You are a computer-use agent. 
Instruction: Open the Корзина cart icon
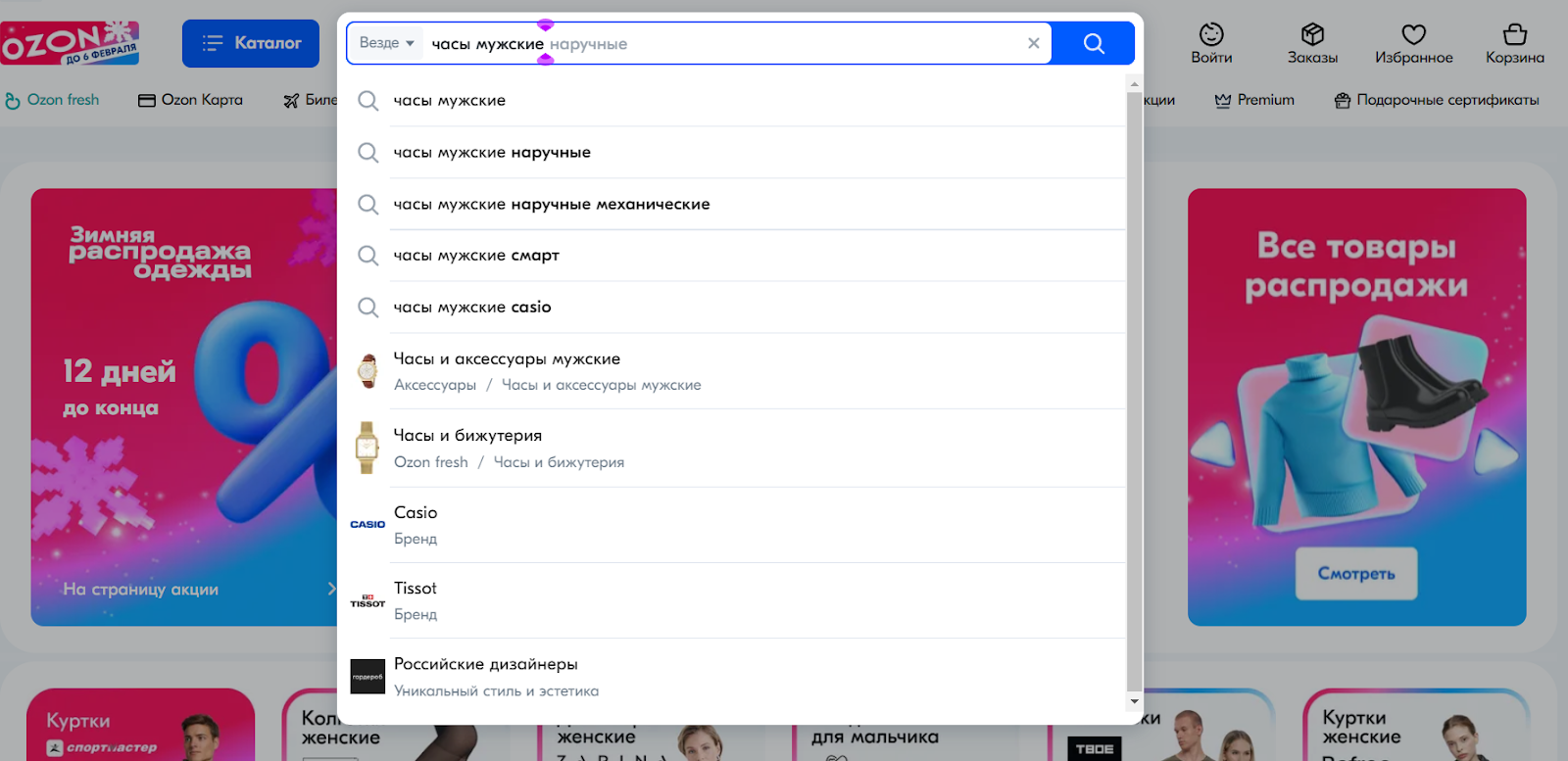click(1514, 35)
